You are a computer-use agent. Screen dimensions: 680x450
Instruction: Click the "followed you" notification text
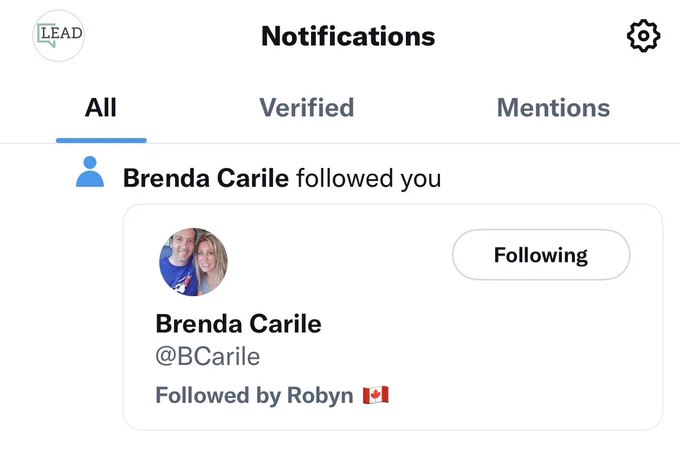coord(369,179)
